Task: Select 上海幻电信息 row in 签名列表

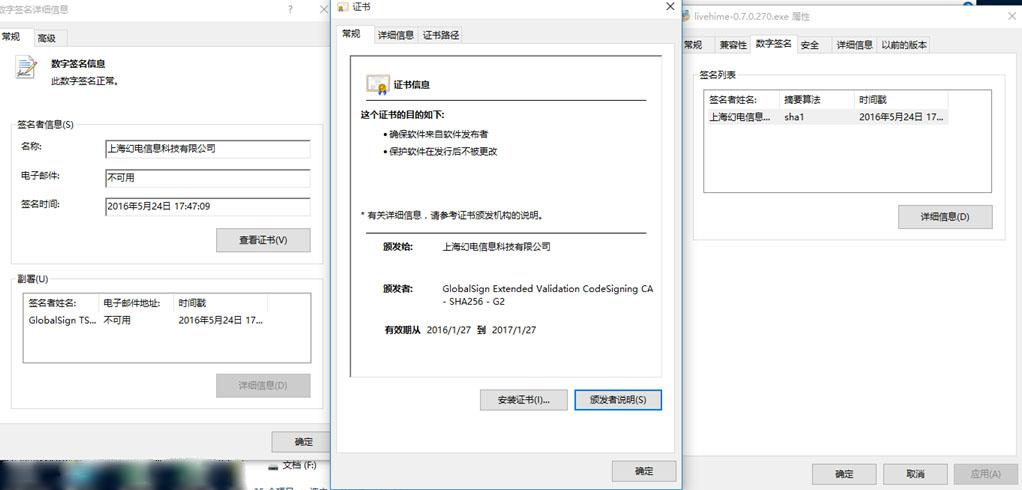Action: coord(827,117)
